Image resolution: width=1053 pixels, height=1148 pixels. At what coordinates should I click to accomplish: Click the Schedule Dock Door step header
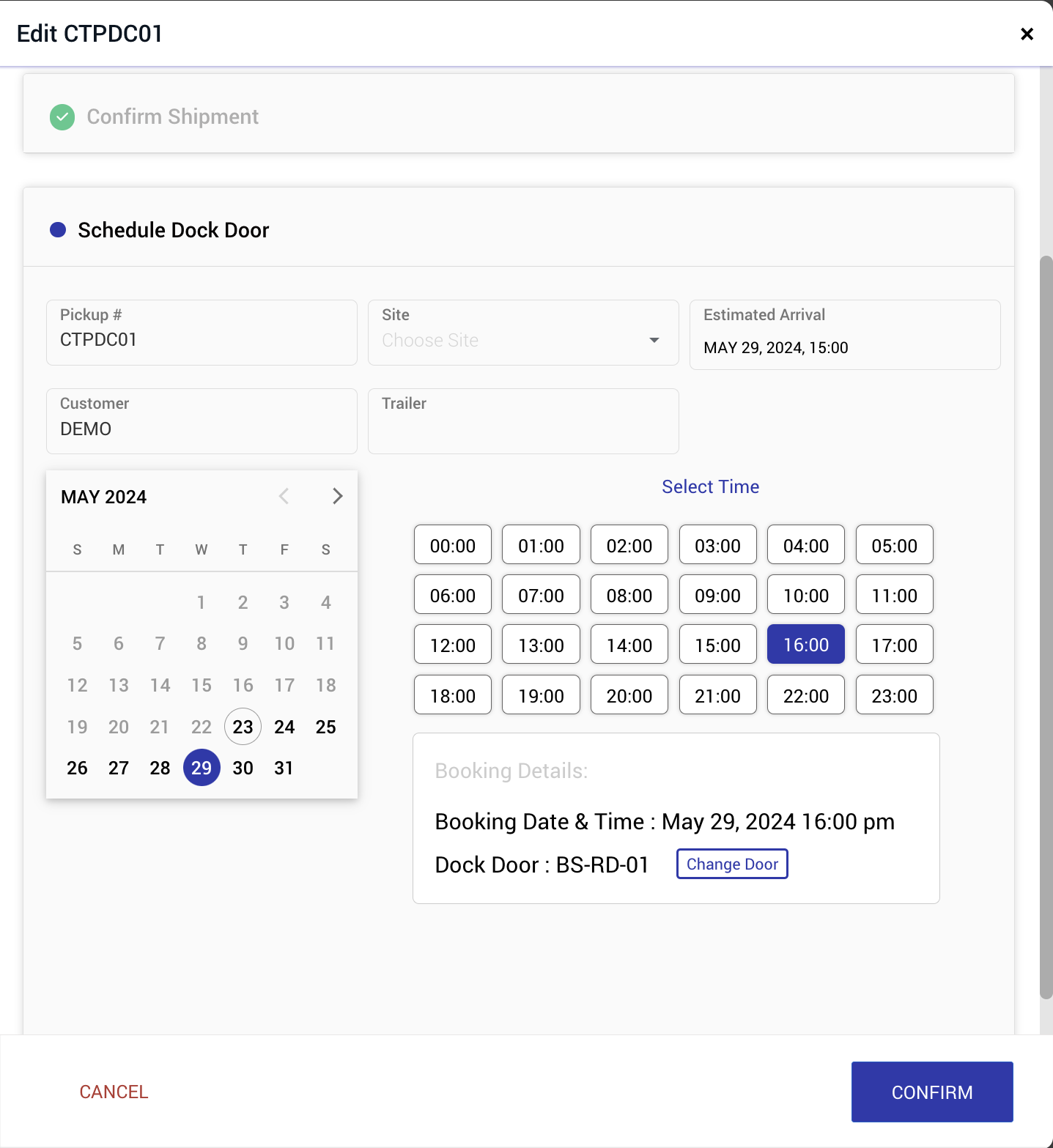(519, 227)
